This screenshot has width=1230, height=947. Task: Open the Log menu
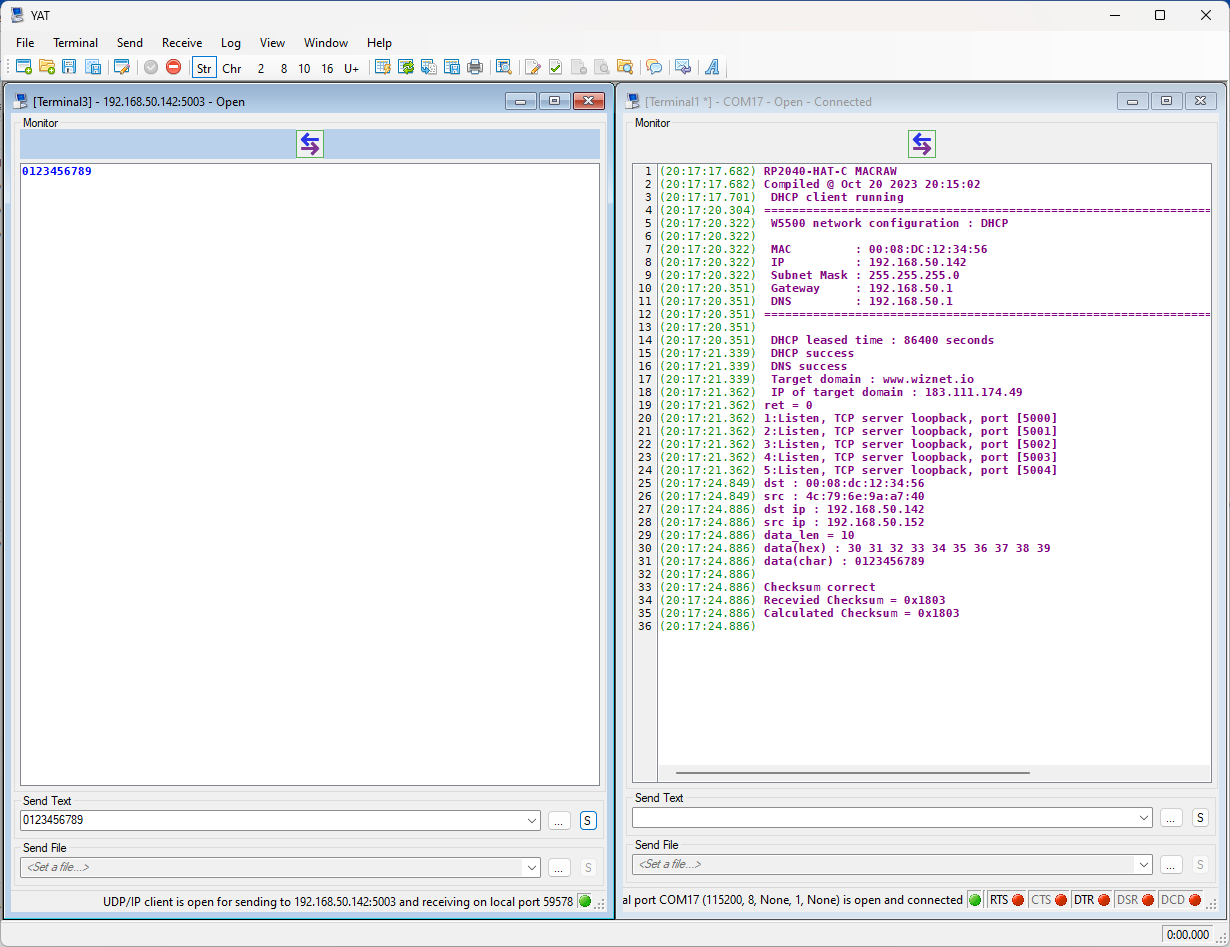pyautogui.click(x=231, y=43)
